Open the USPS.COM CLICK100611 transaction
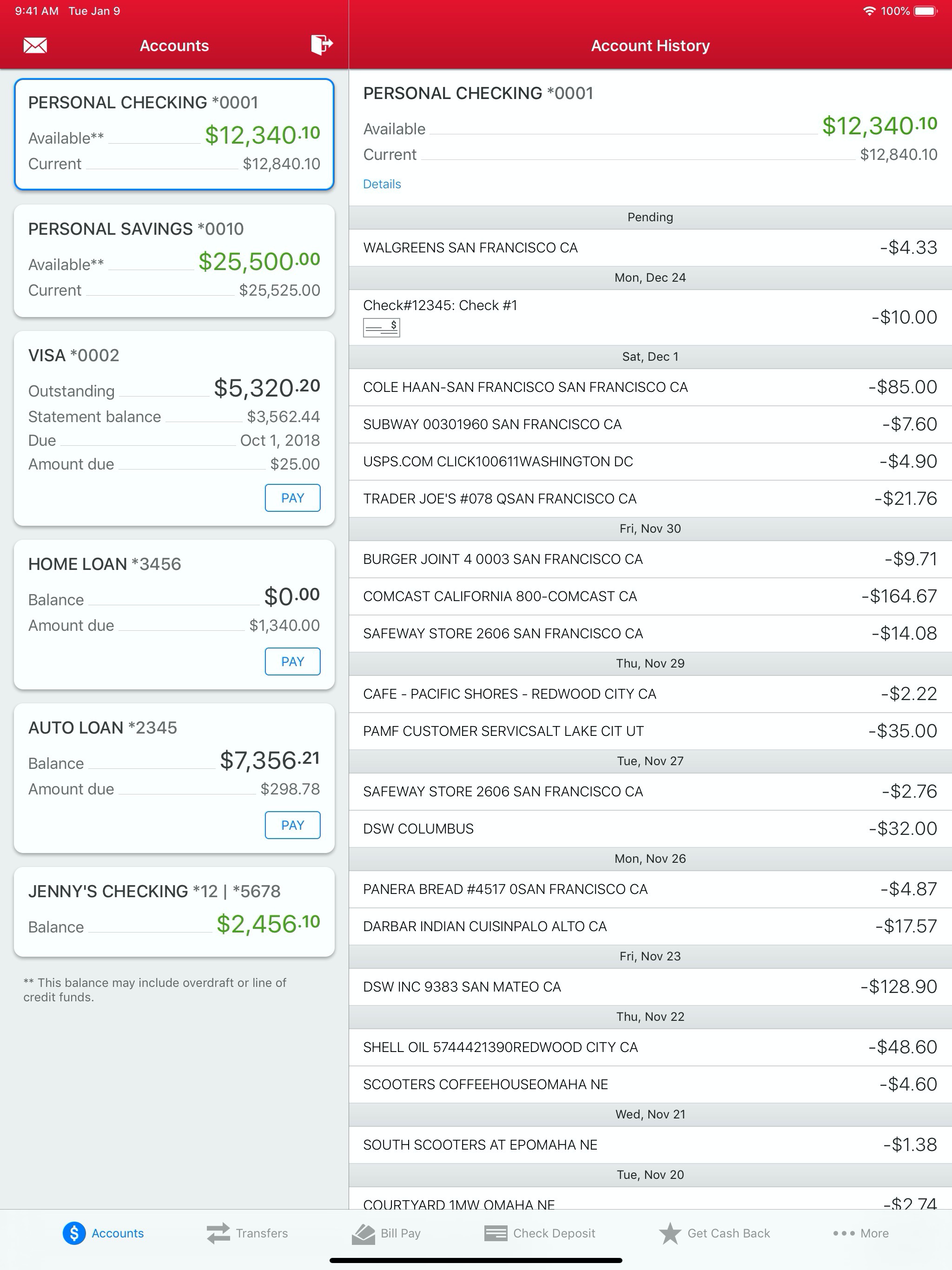952x1270 pixels. (x=650, y=462)
